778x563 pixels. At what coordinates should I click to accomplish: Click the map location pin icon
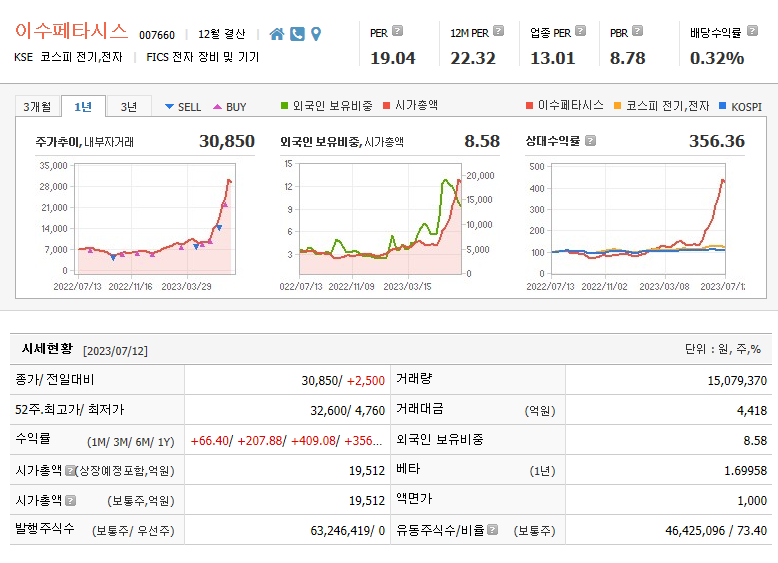(316, 34)
